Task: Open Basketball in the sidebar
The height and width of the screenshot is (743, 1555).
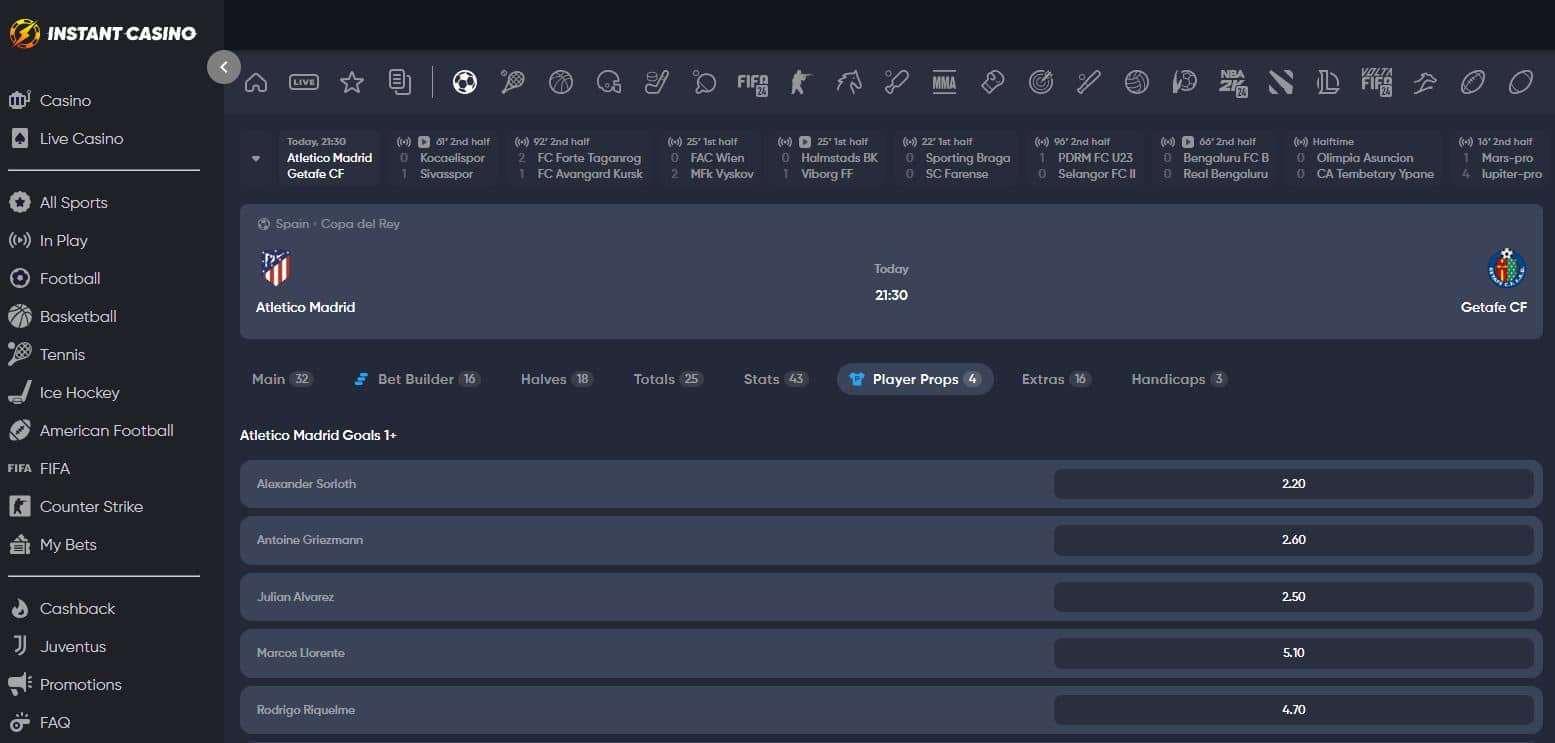Action: point(78,317)
